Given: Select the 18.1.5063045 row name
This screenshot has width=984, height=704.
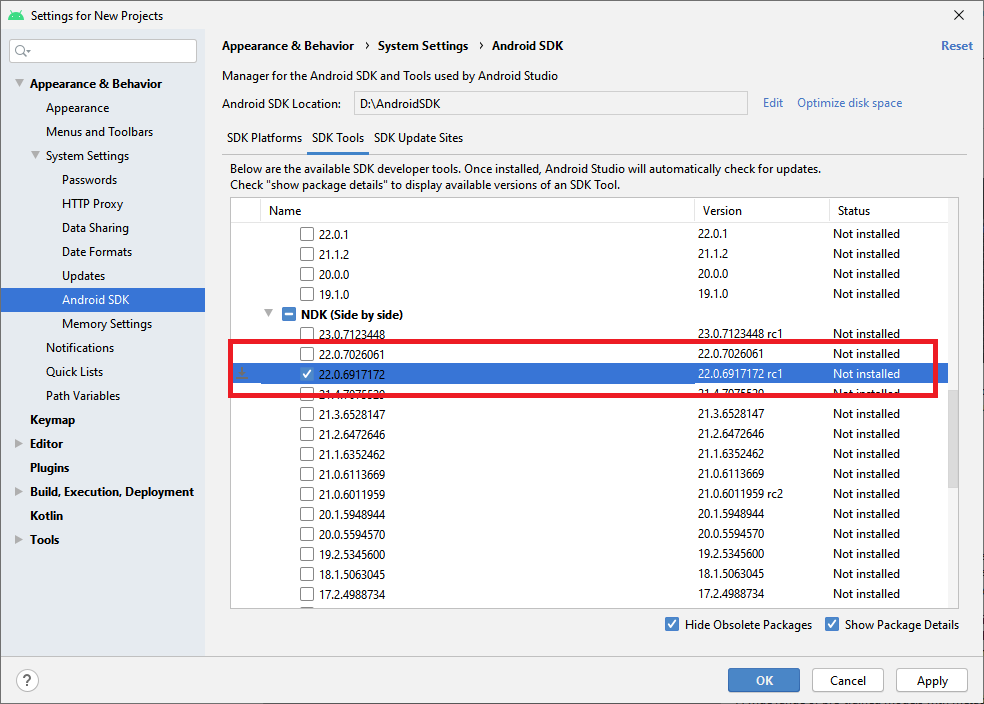Looking at the screenshot, I should pos(351,574).
